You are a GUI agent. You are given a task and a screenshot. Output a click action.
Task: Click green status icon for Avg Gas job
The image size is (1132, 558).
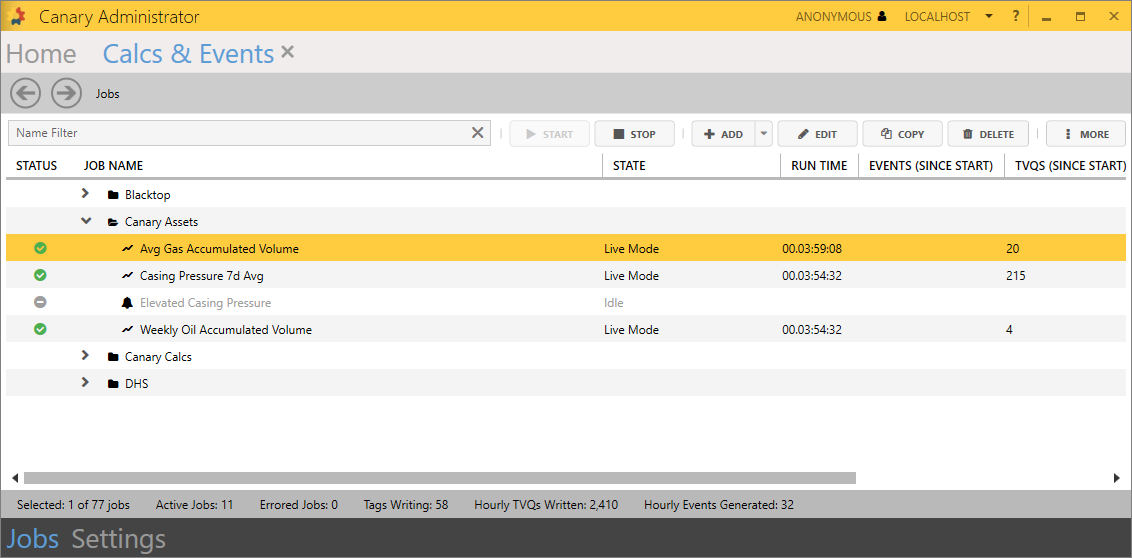click(40, 248)
